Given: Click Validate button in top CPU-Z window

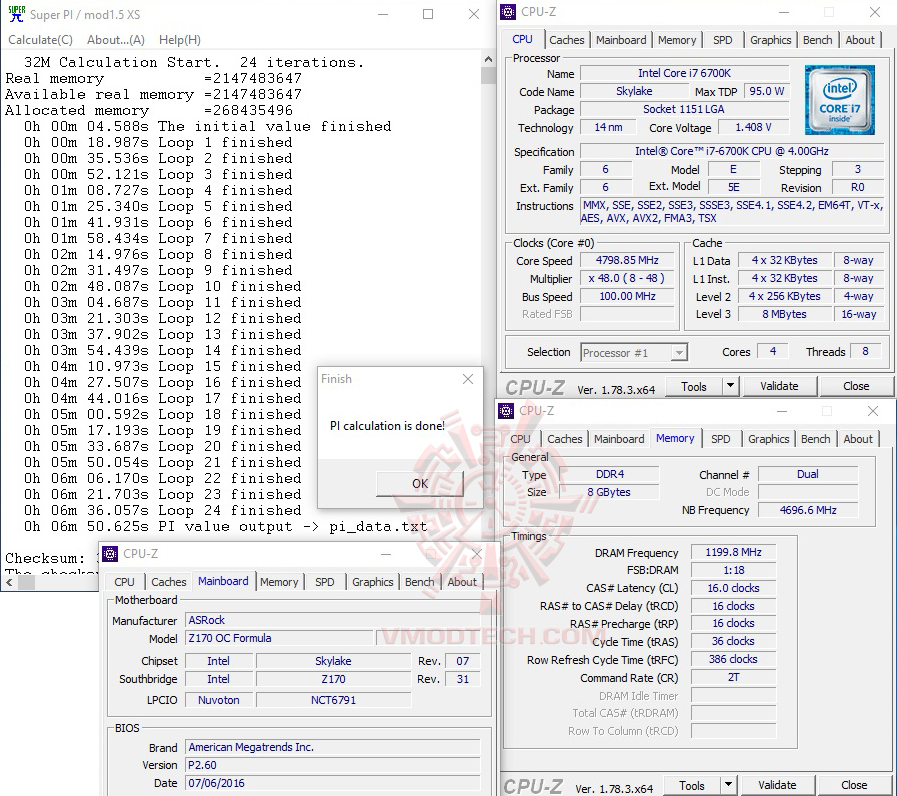Looking at the screenshot, I should (x=779, y=387).
